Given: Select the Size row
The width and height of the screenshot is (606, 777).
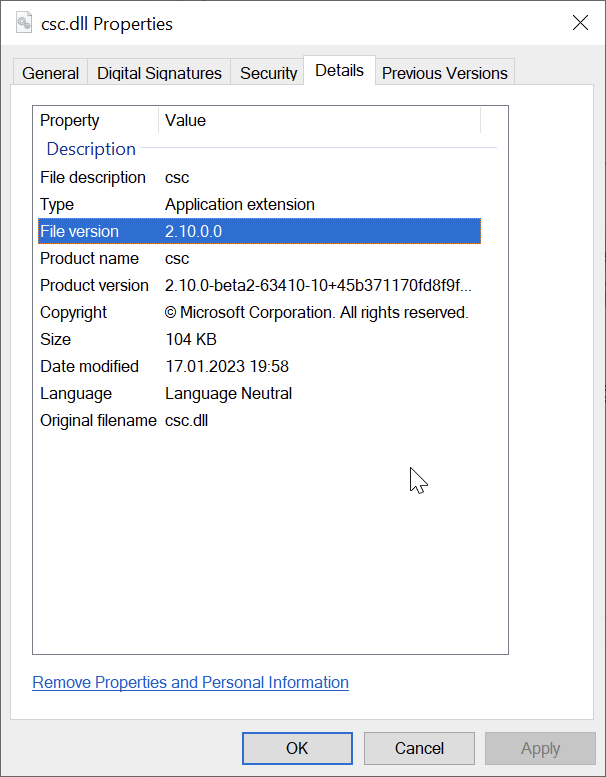Looking at the screenshot, I should point(259,339).
